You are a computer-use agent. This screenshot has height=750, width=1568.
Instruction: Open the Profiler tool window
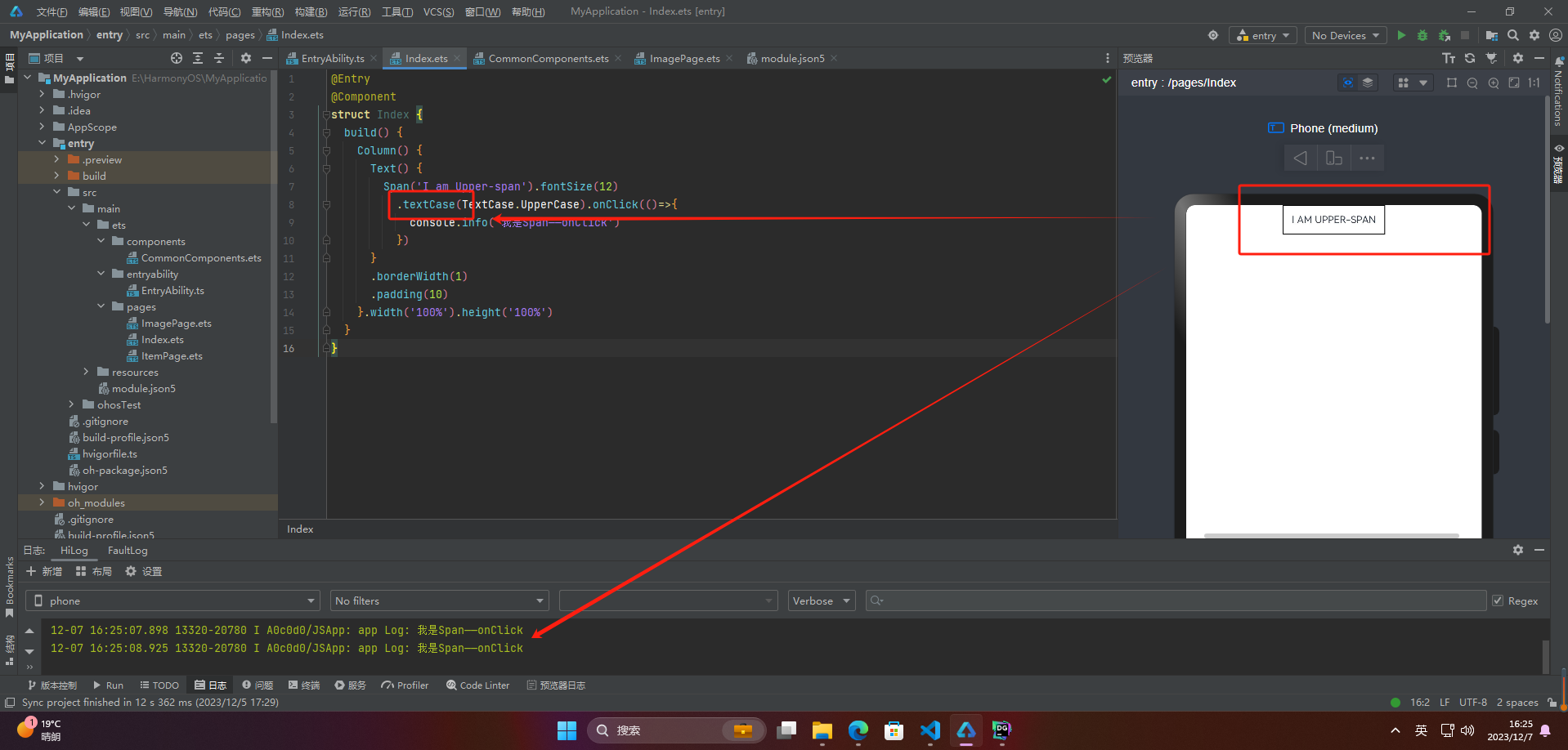405,685
